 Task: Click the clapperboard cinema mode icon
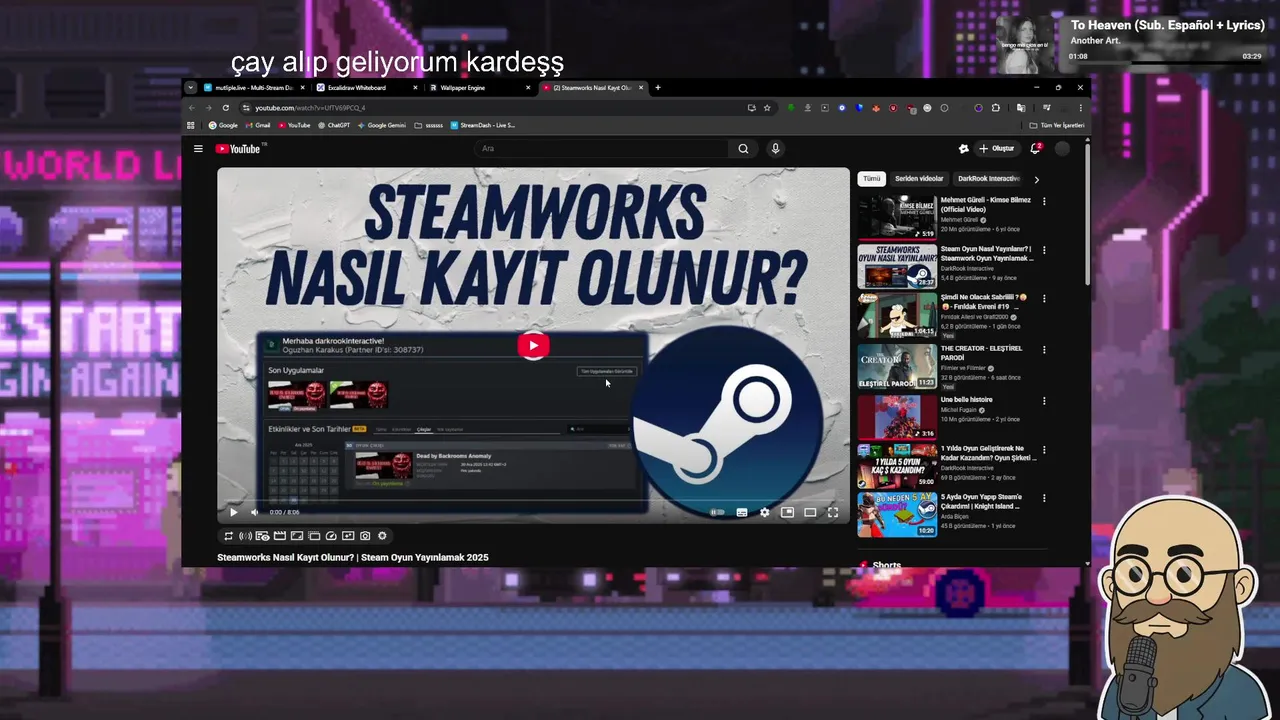280,536
